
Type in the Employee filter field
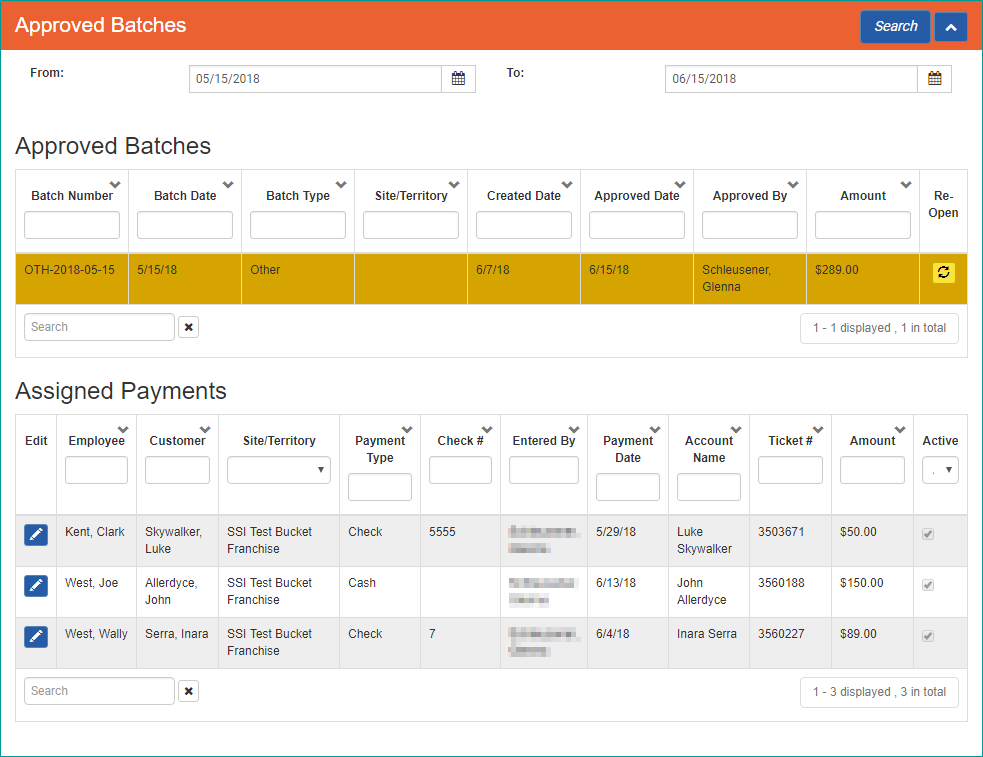tap(96, 468)
